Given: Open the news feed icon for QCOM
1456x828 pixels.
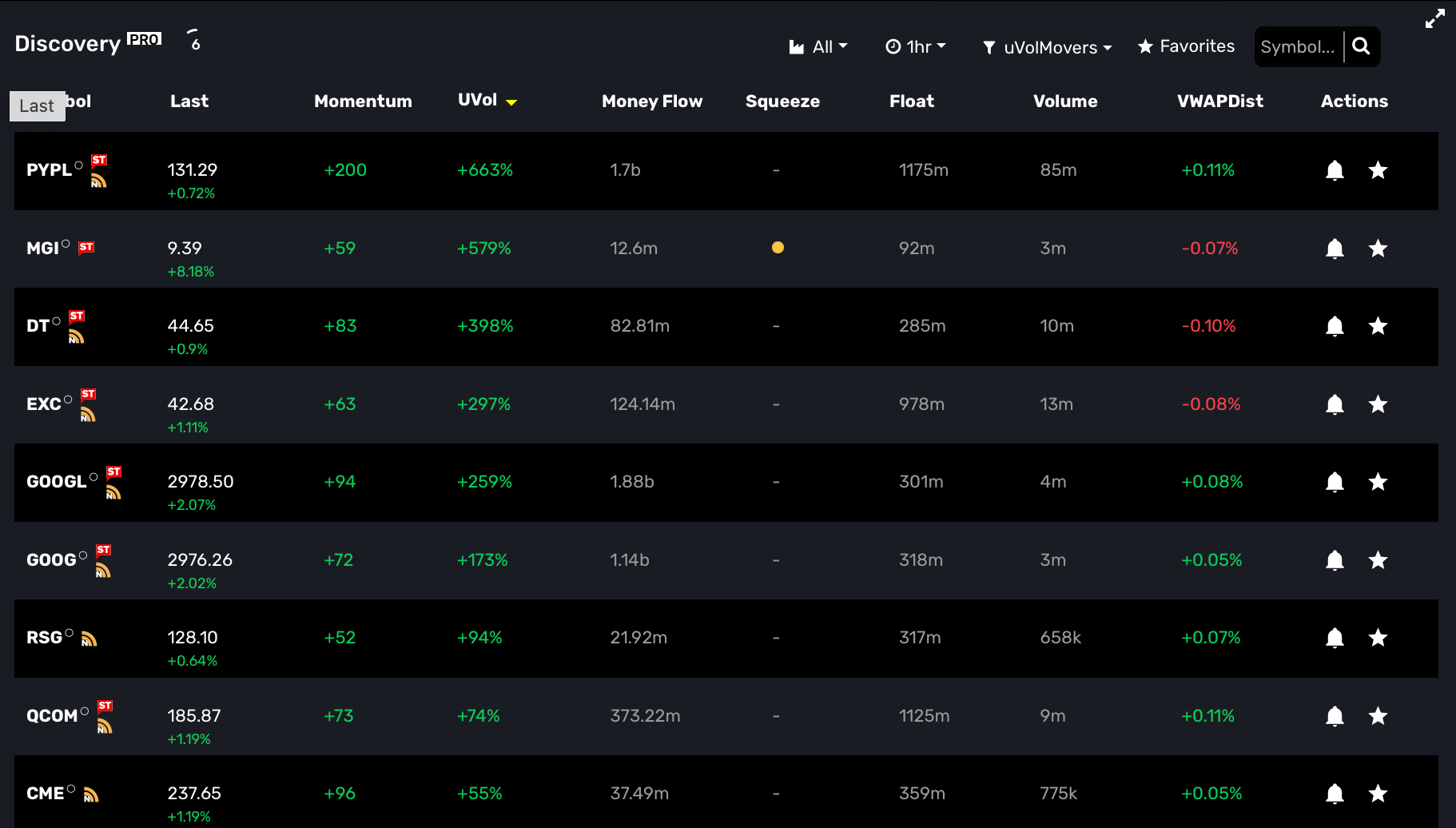Looking at the screenshot, I should (x=105, y=726).
